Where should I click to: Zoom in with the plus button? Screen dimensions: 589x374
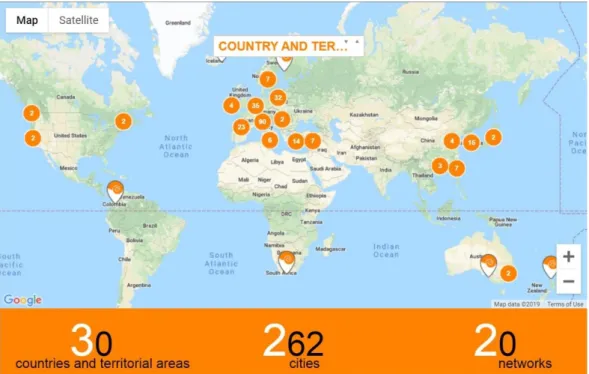pyautogui.click(x=569, y=256)
